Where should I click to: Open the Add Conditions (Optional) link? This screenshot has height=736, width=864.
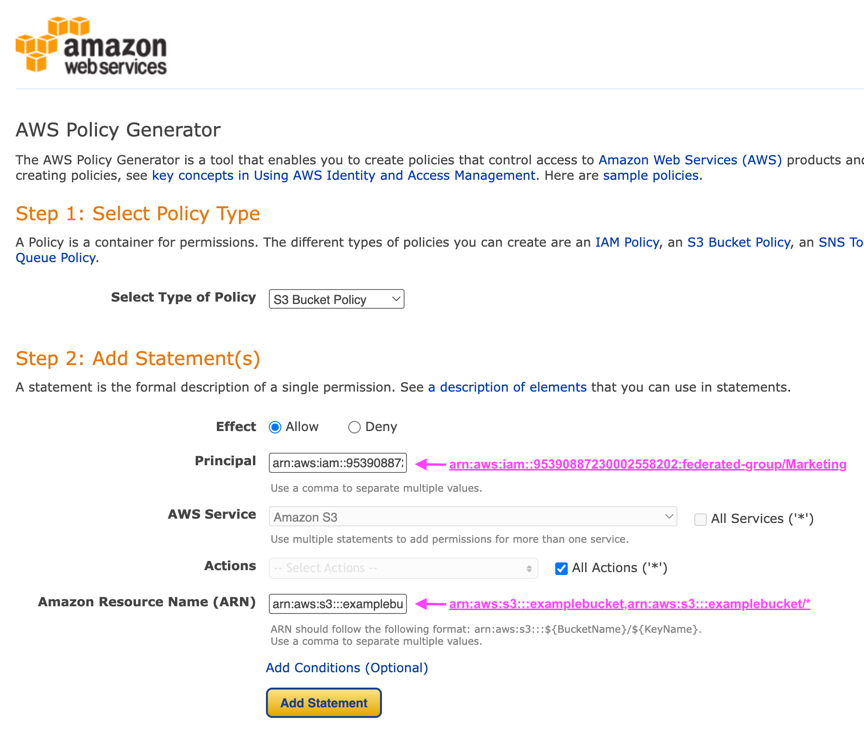tap(347, 668)
